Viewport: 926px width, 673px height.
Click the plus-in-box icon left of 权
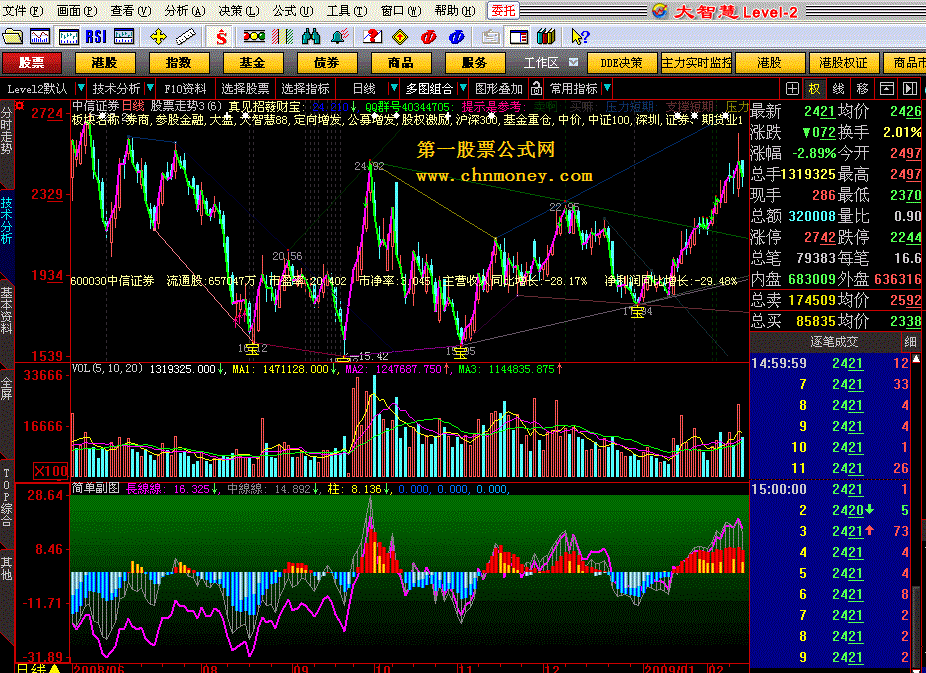click(x=793, y=89)
